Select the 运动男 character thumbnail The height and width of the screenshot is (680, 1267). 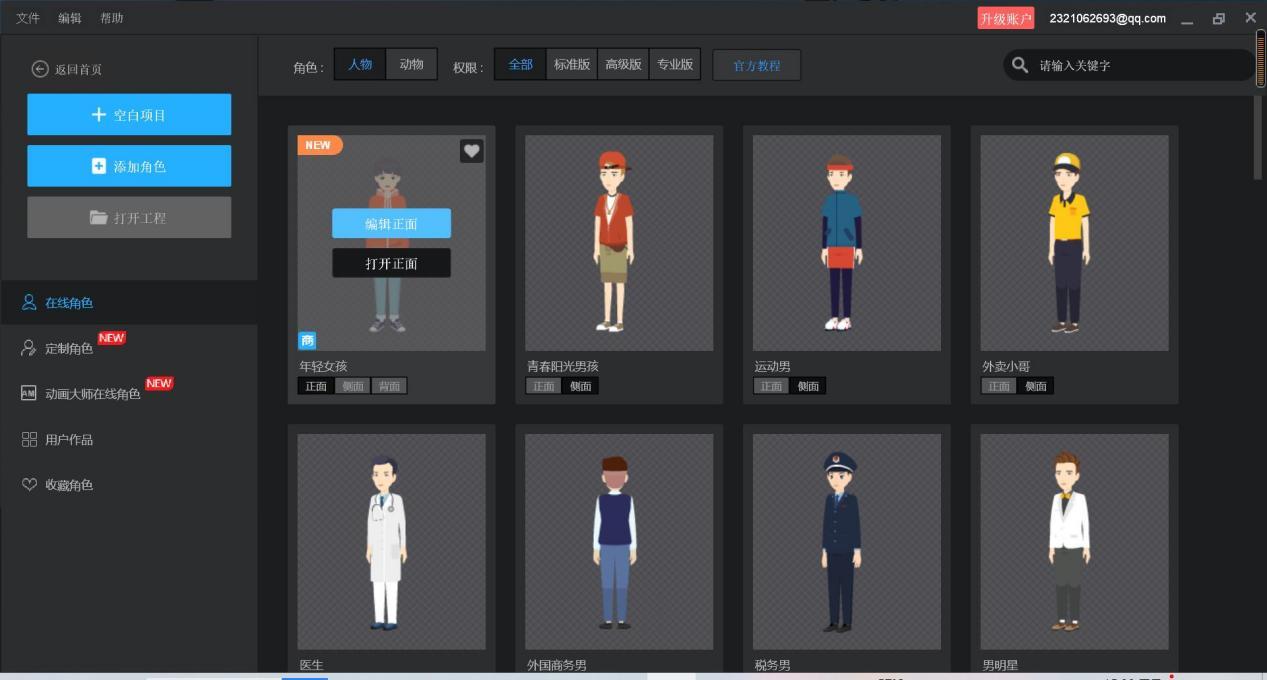pos(846,243)
